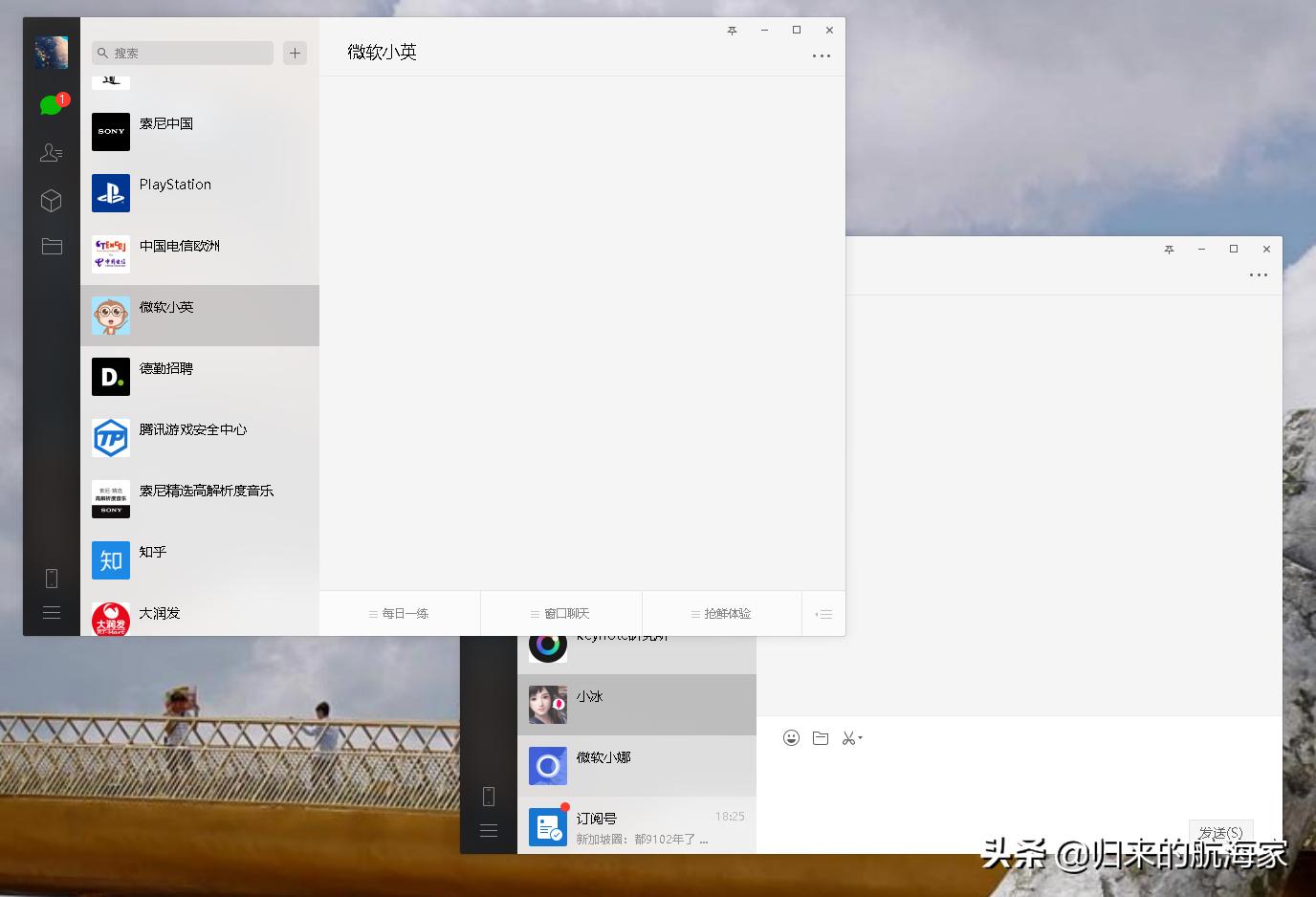Open the Contacts list in the sidebar

click(x=52, y=152)
